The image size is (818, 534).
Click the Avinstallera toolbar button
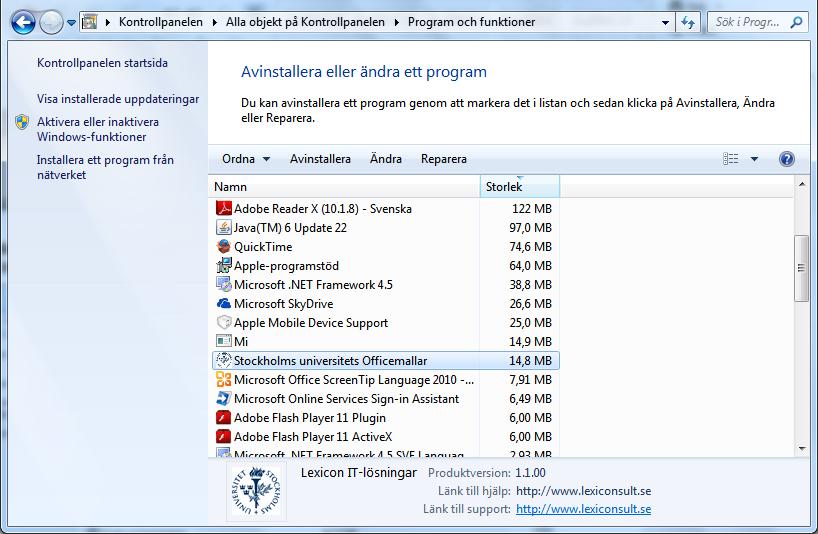click(320, 159)
